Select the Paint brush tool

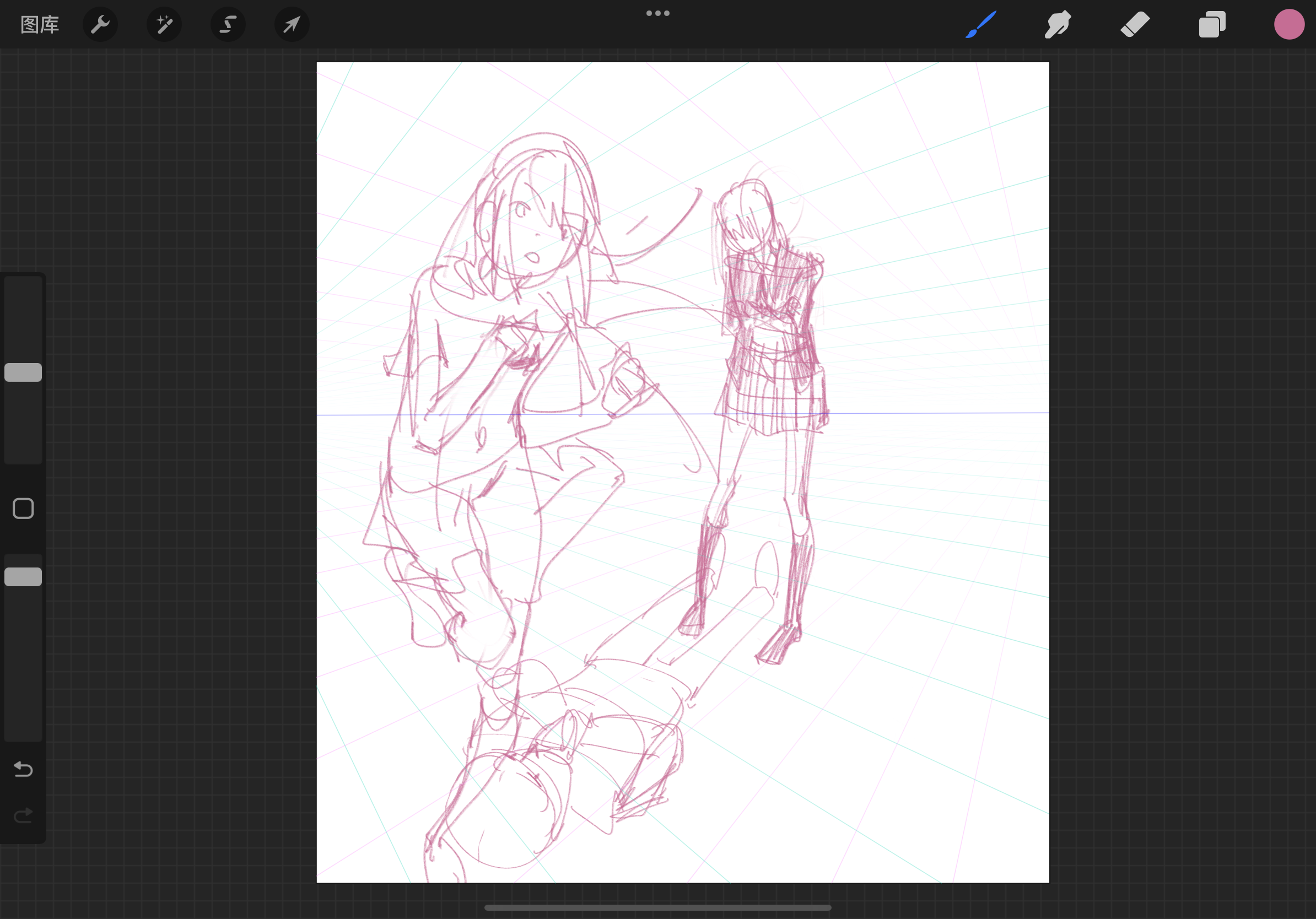981,25
